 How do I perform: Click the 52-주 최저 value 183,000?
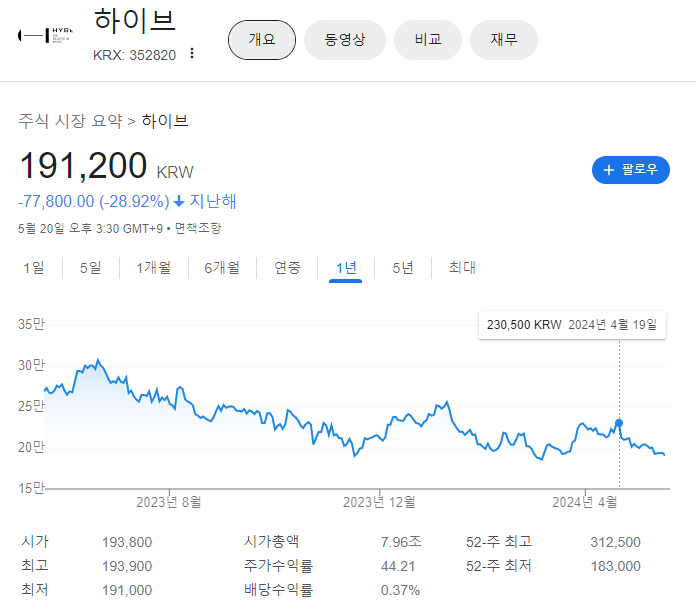(615, 566)
